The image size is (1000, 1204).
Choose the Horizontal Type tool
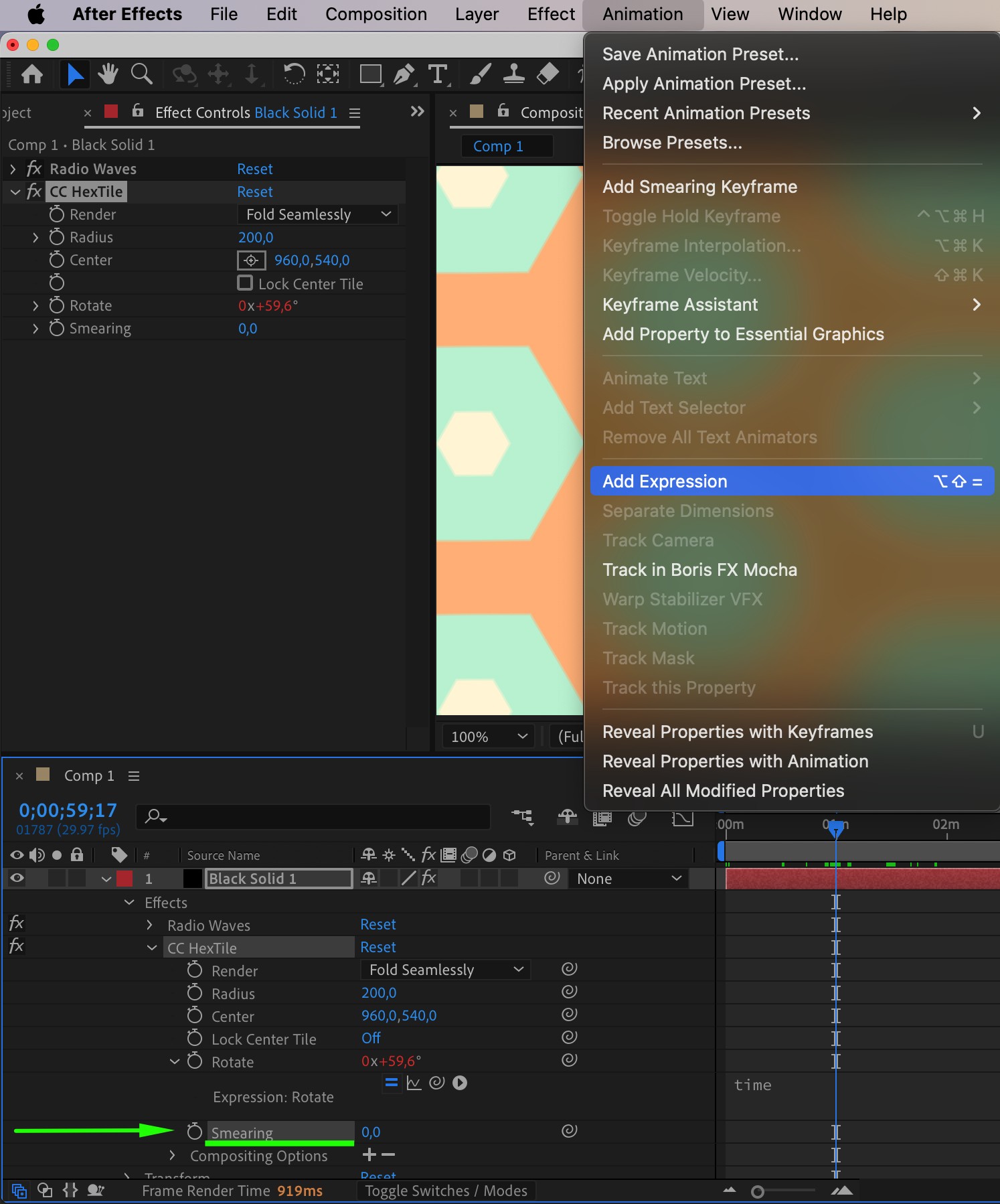tap(438, 74)
